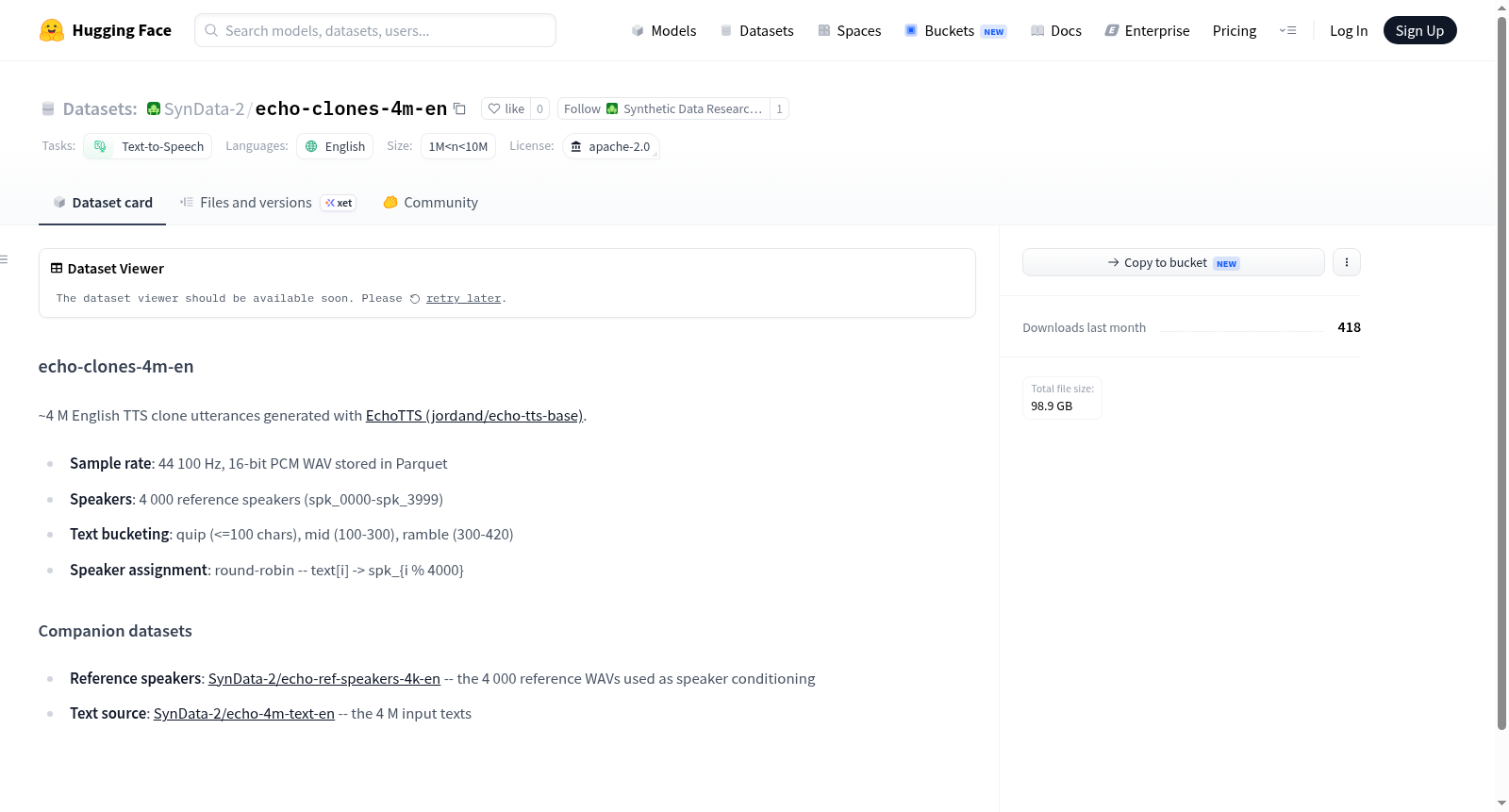Open SynData-2/echo-4m-text-en link
This screenshot has width=1509, height=812.
(244, 714)
